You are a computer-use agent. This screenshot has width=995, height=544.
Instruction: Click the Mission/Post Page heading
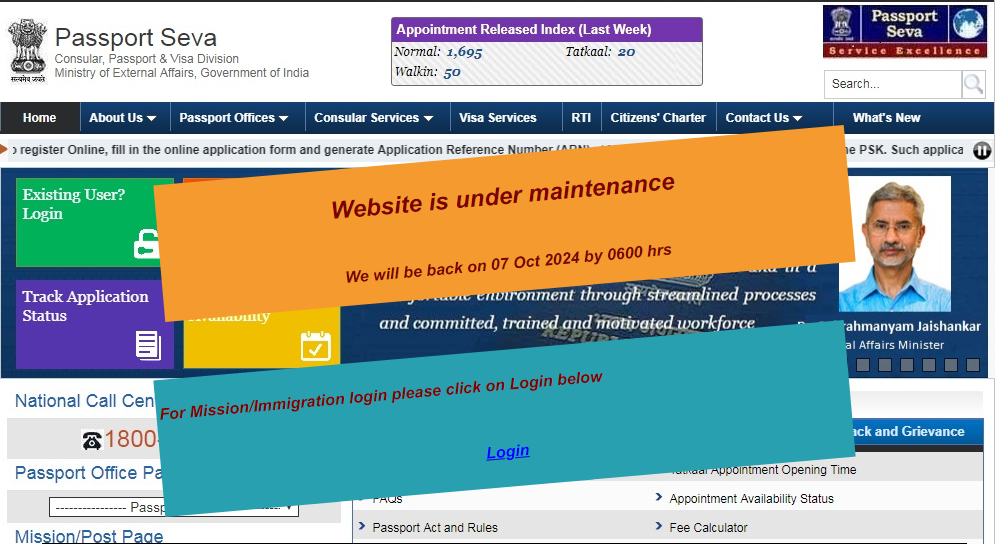pos(89,536)
